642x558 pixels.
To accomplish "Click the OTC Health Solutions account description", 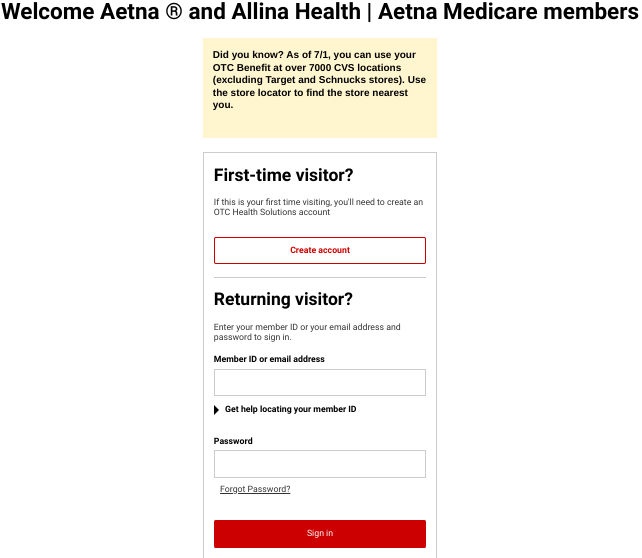I will tap(318, 207).
